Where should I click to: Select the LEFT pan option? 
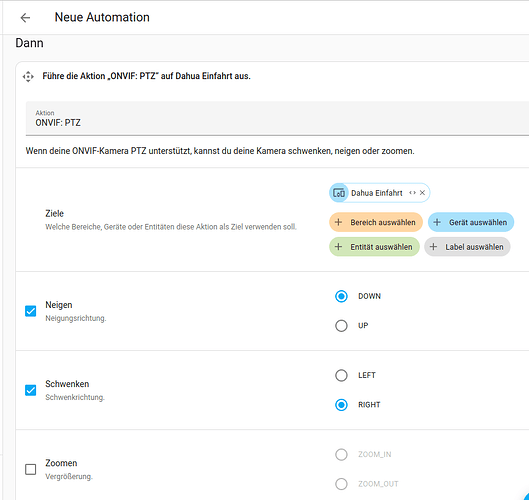(341, 375)
